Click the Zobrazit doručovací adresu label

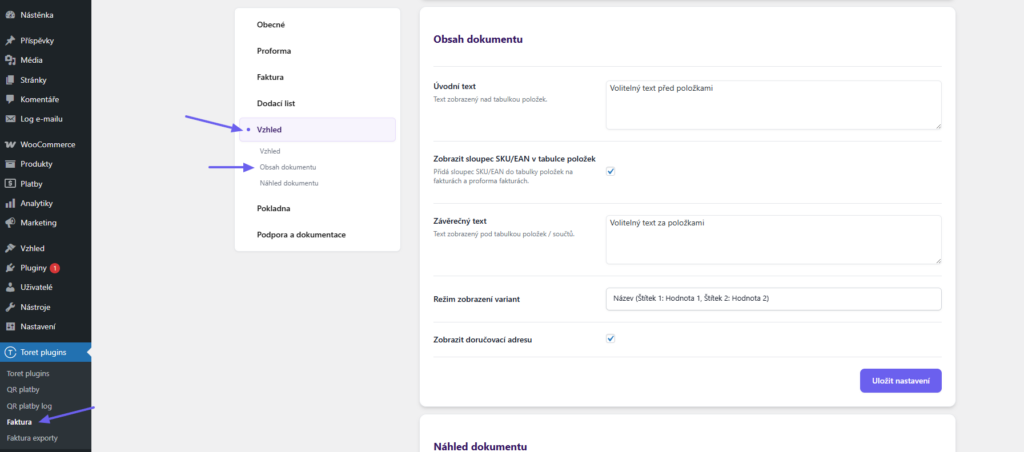483,340
